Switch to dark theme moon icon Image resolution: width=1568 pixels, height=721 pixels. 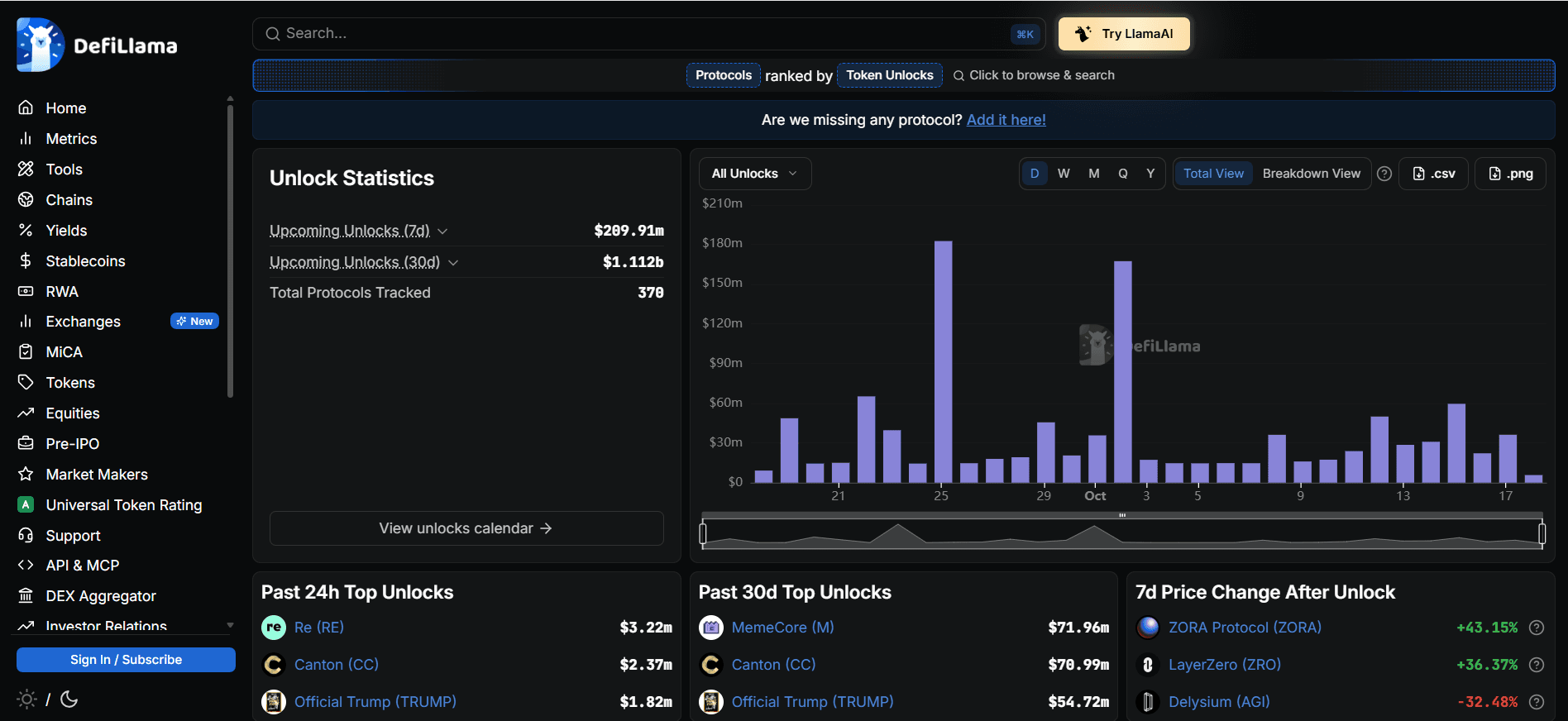[69, 700]
